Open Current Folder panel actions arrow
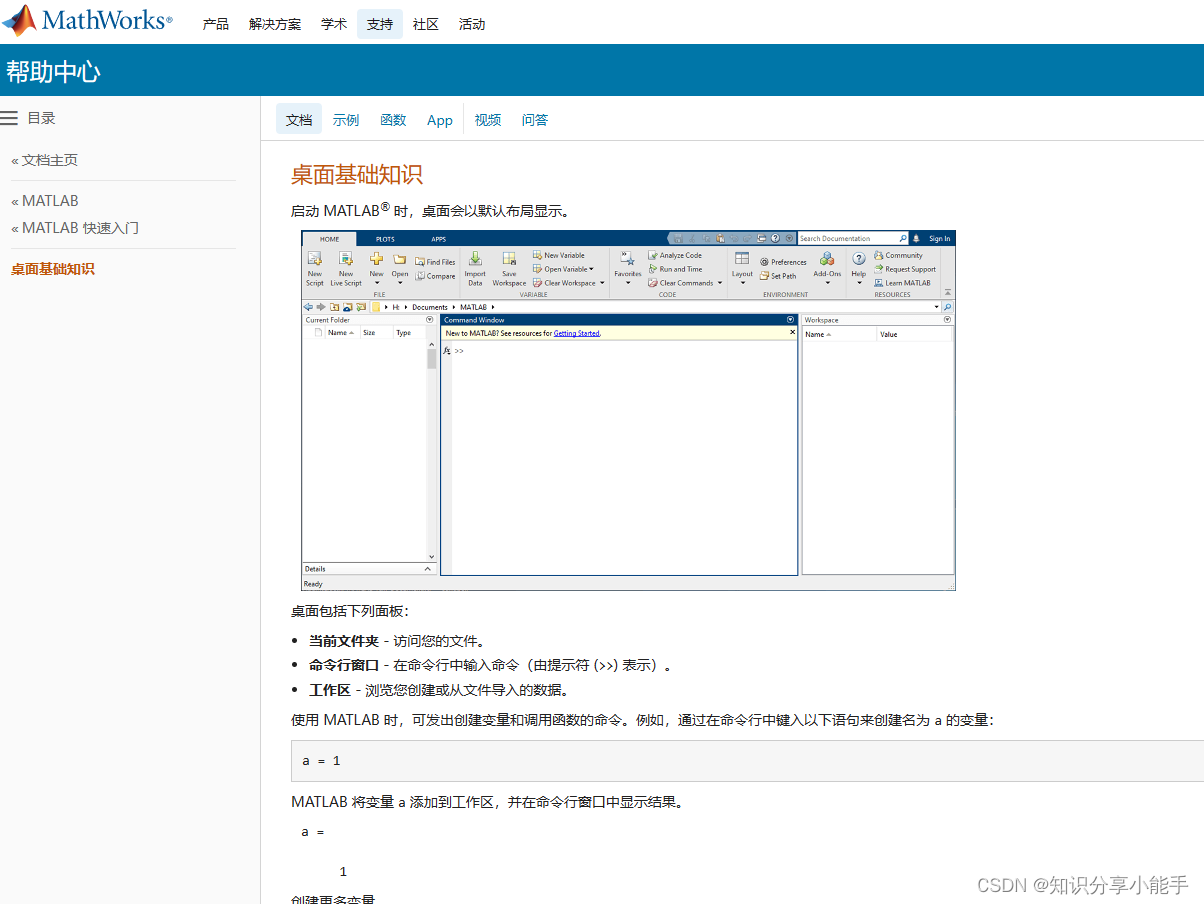The height and width of the screenshot is (904, 1204). [x=430, y=320]
